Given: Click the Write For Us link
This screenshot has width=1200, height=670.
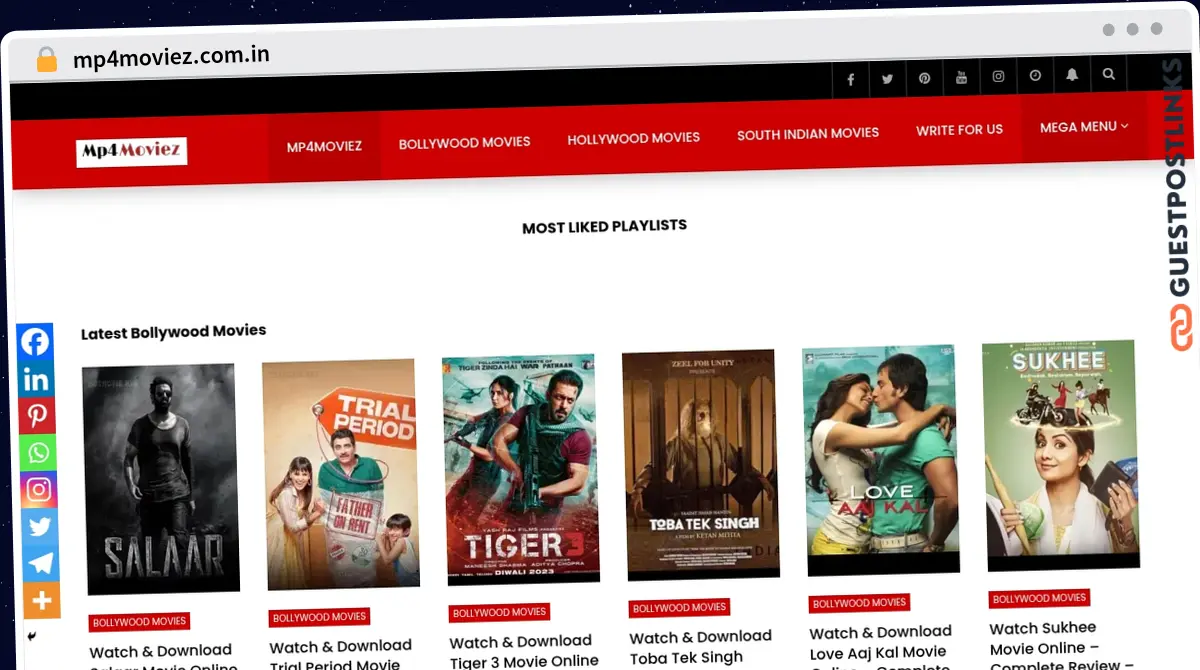Looking at the screenshot, I should point(959,130).
